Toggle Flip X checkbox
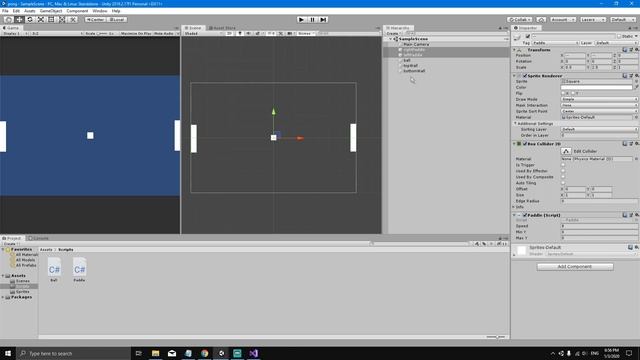The width and height of the screenshot is (640, 360). (563, 93)
